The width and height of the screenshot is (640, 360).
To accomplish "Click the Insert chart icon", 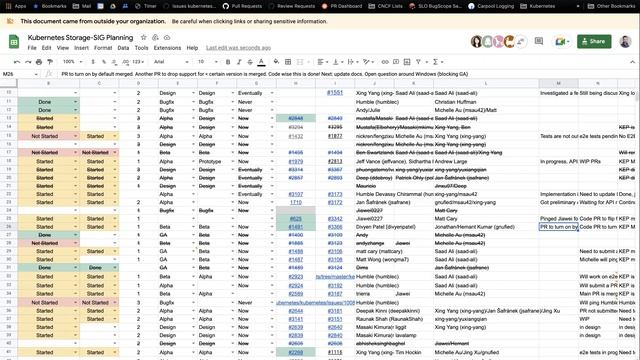I will click(407, 62).
